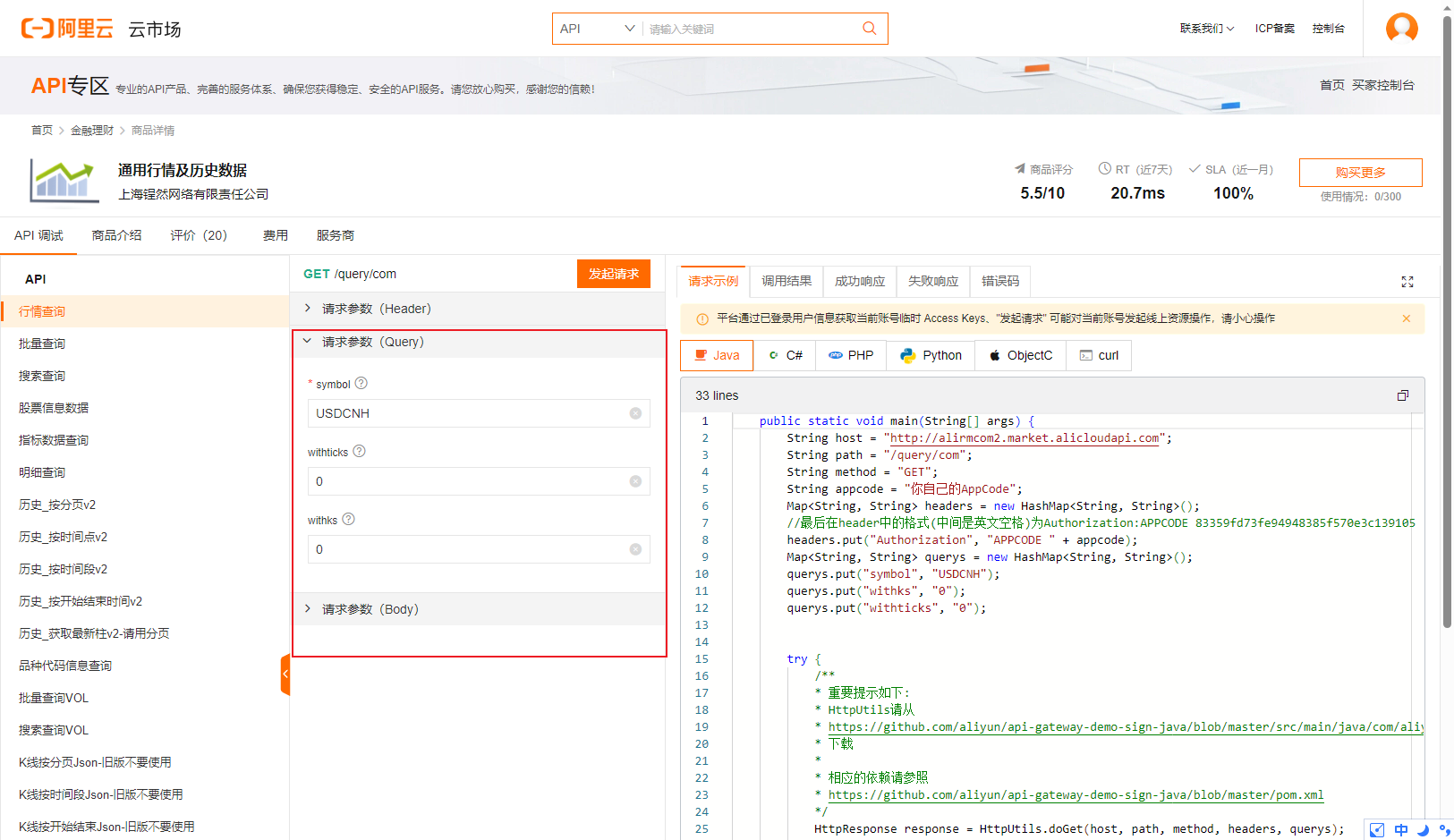Expand 请求参数 (Body) section
The height and width of the screenshot is (840, 1454).
(x=478, y=609)
